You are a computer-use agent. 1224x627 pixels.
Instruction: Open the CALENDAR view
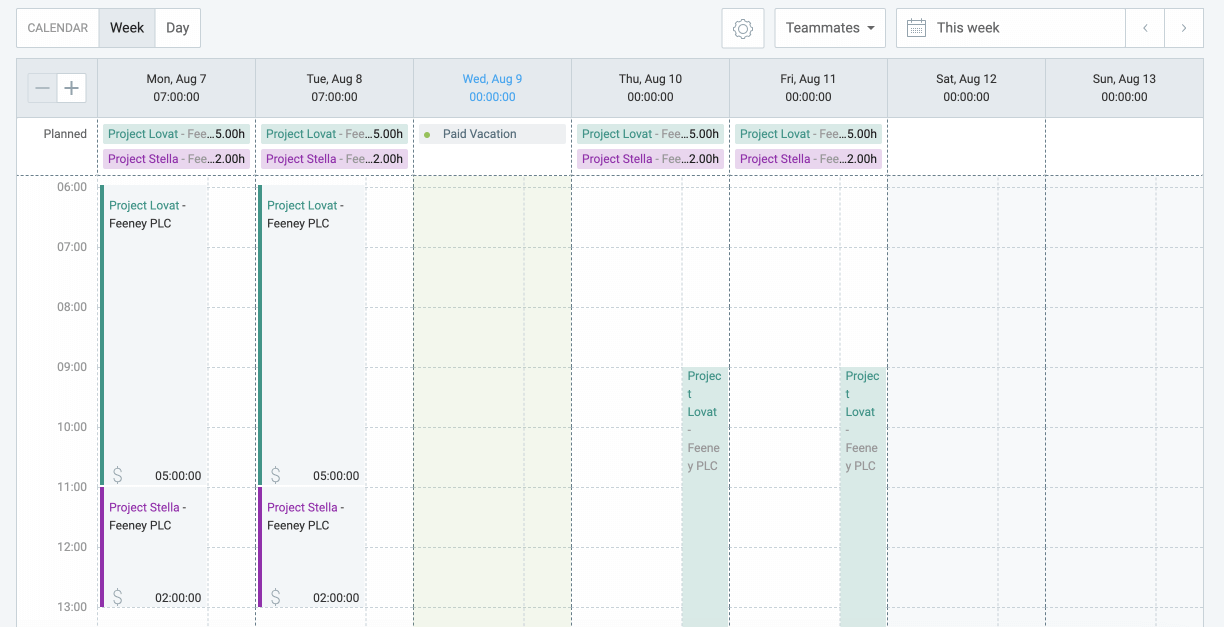click(x=57, y=27)
